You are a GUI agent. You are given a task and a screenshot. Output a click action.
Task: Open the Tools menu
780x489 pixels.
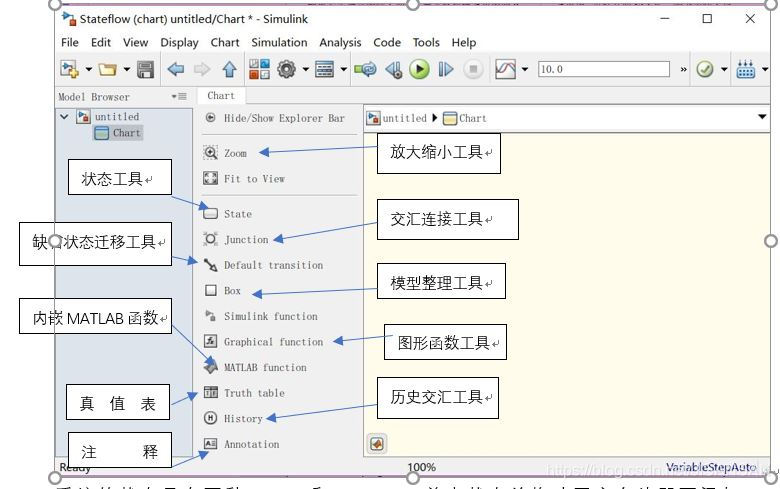[426, 43]
